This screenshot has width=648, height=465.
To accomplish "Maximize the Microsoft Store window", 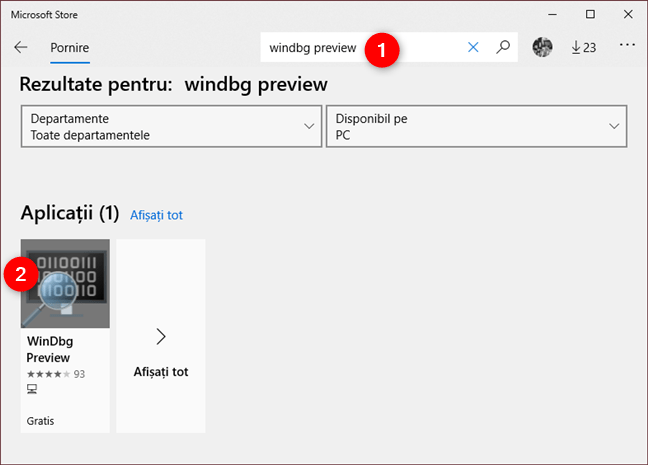I will click(x=590, y=14).
